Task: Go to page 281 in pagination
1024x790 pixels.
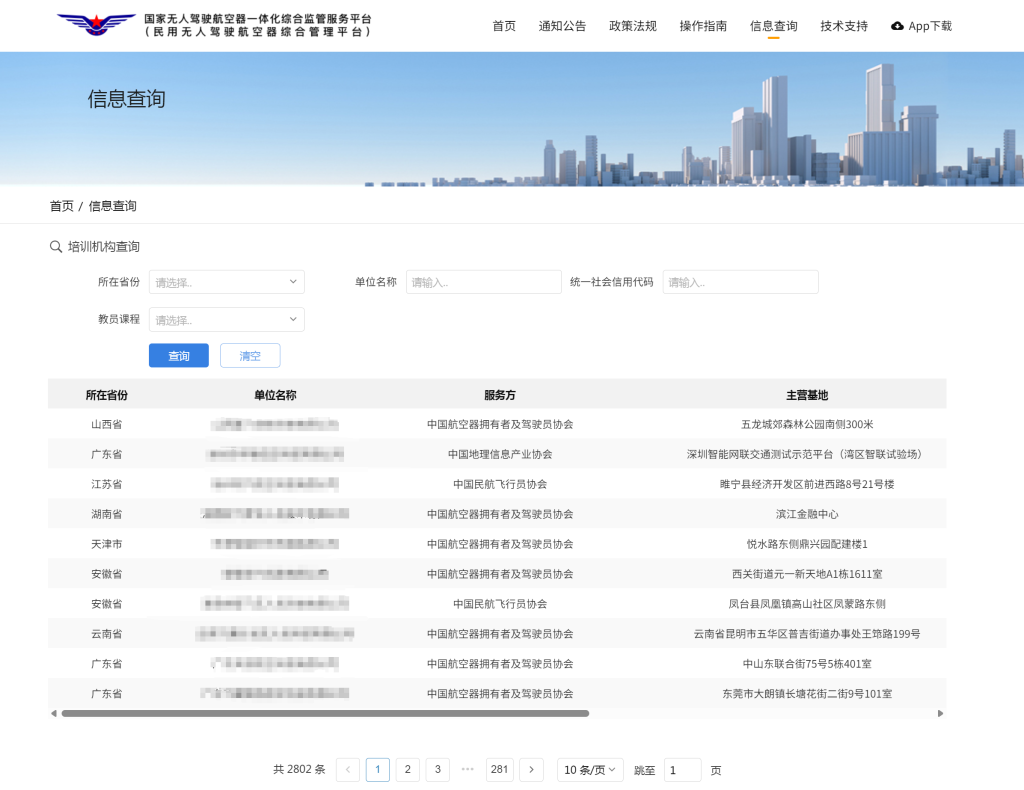Action: [500, 770]
